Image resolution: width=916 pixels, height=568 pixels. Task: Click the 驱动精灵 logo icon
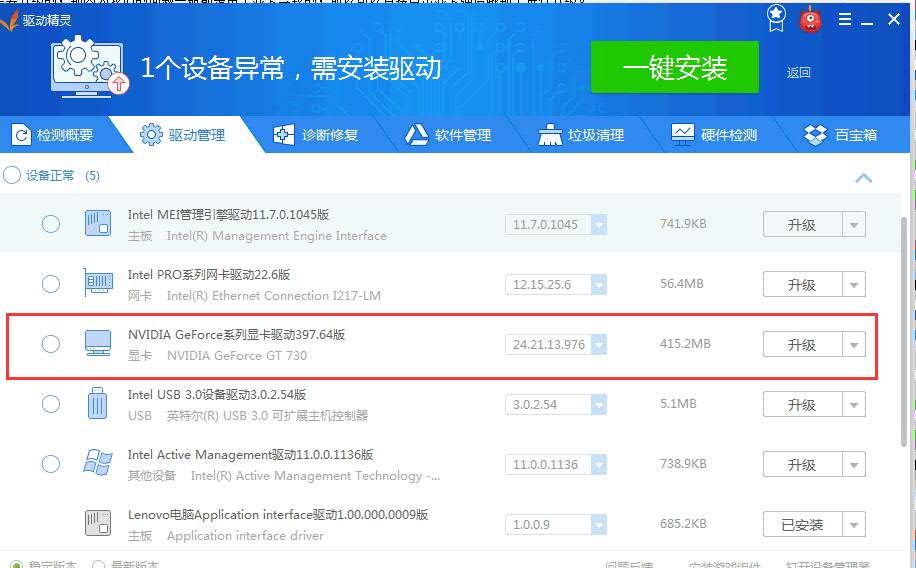pos(9,20)
